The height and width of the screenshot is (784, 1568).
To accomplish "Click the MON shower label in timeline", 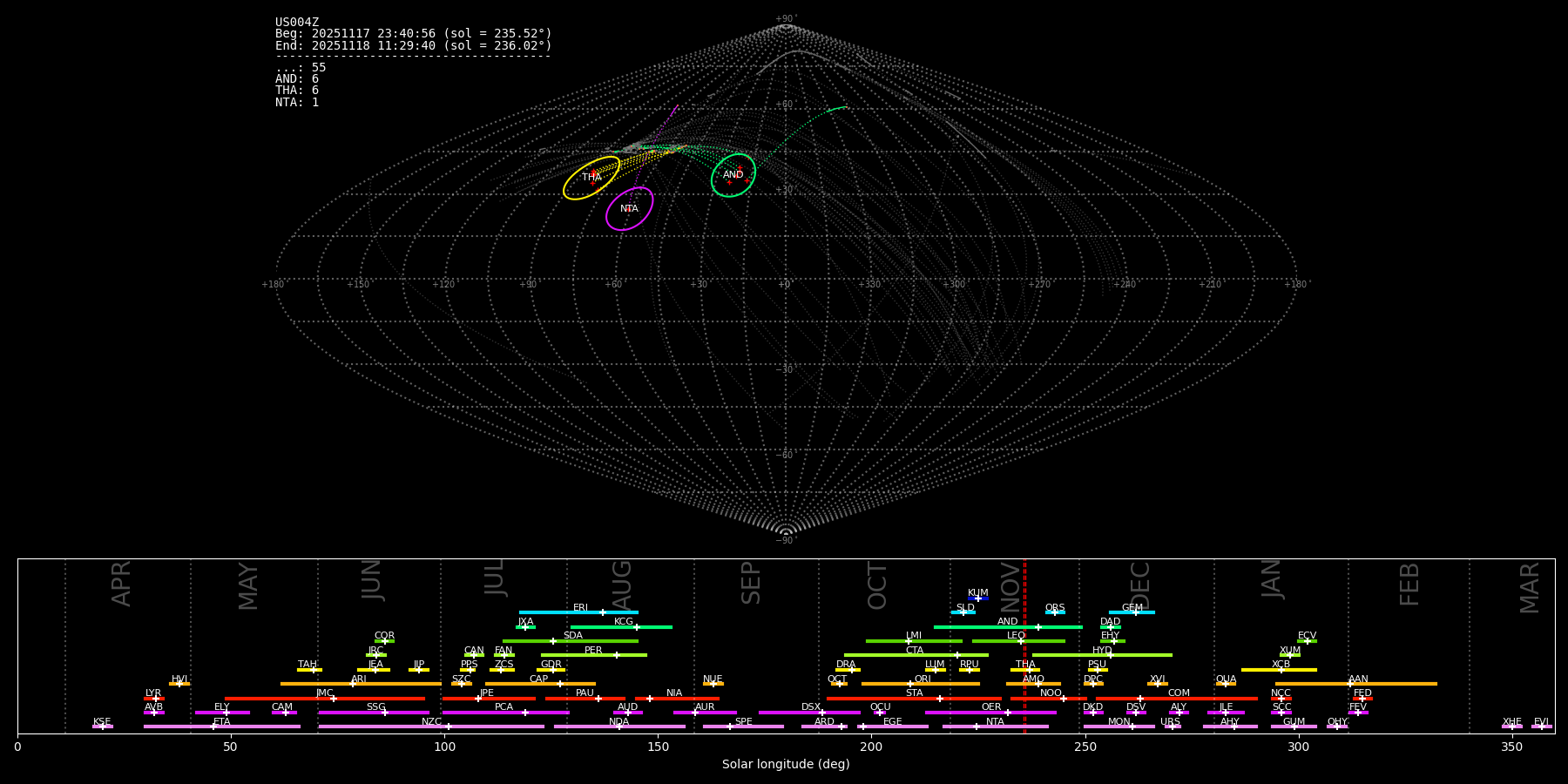I will tap(1119, 722).
